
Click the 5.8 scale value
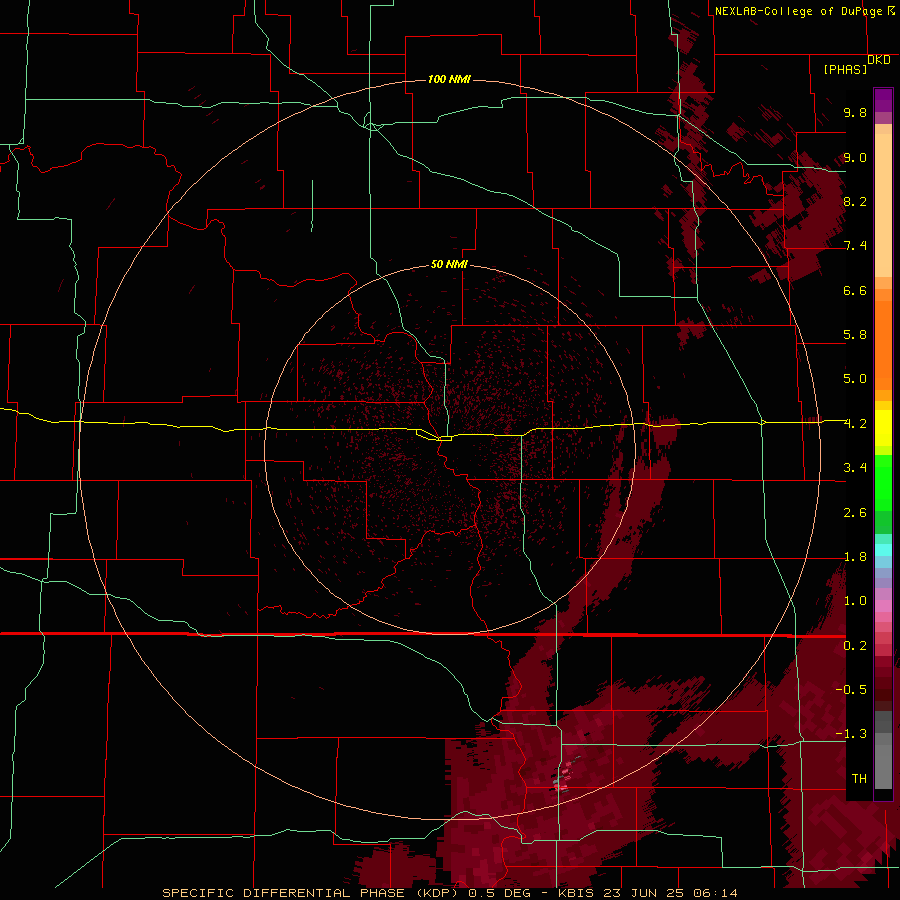pyautogui.click(x=855, y=335)
